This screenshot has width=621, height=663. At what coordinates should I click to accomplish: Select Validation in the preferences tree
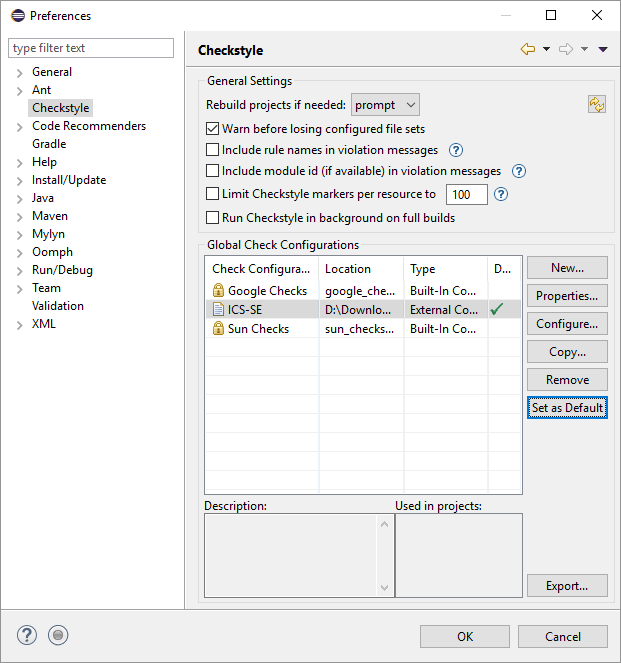[x=58, y=306]
